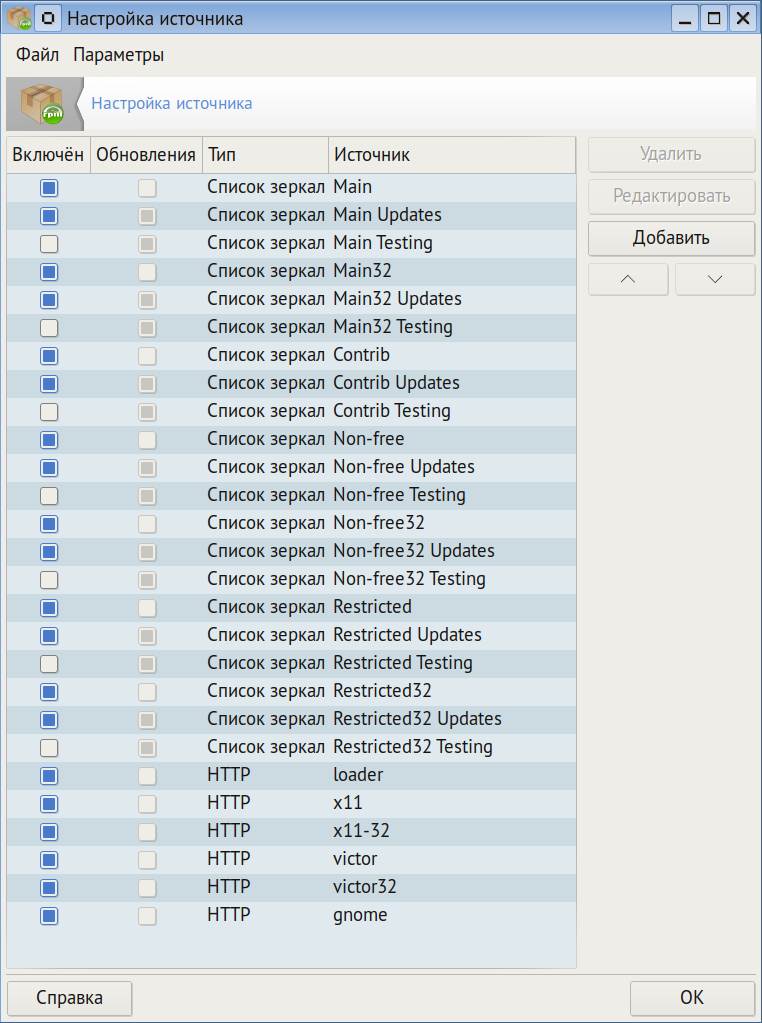762x1023 pixels.
Task: Toggle updates checkbox for Restricted Updates
Action: tap(147, 636)
